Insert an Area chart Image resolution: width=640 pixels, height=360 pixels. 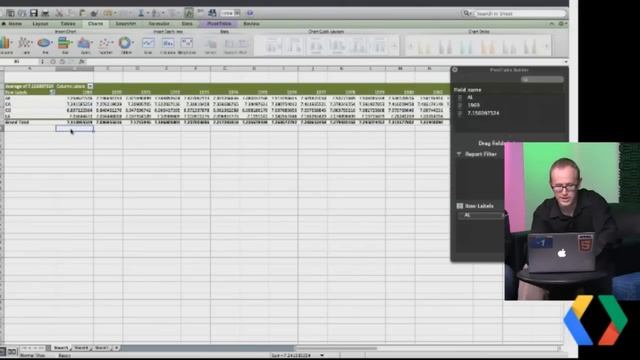click(84, 45)
